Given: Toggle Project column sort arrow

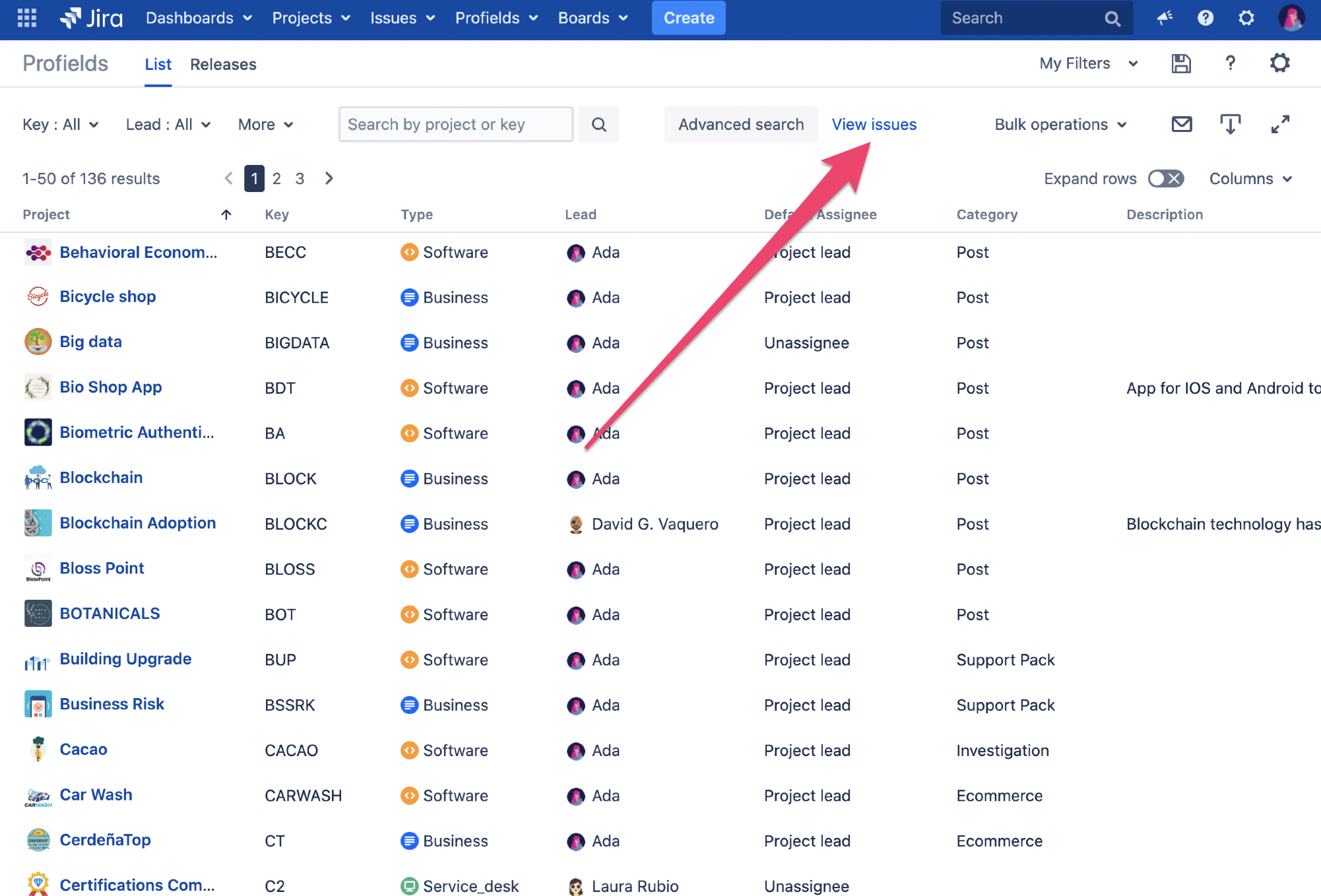Looking at the screenshot, I should point(226,214).
